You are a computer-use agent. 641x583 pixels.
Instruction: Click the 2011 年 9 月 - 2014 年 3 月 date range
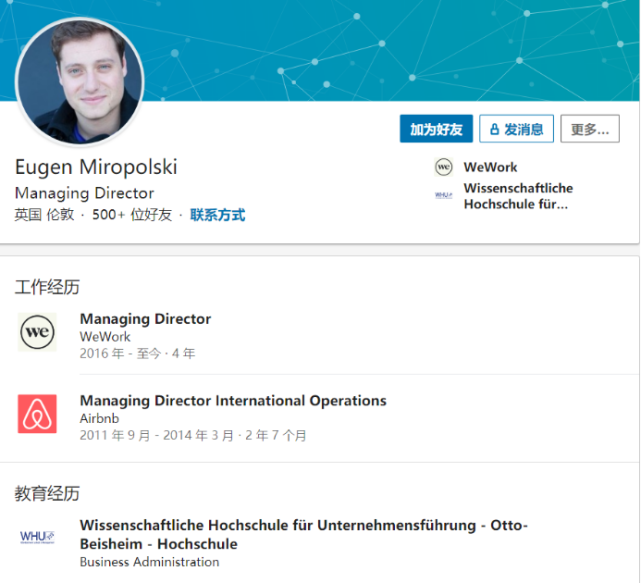pyautogui.click(x=193, y=435)
